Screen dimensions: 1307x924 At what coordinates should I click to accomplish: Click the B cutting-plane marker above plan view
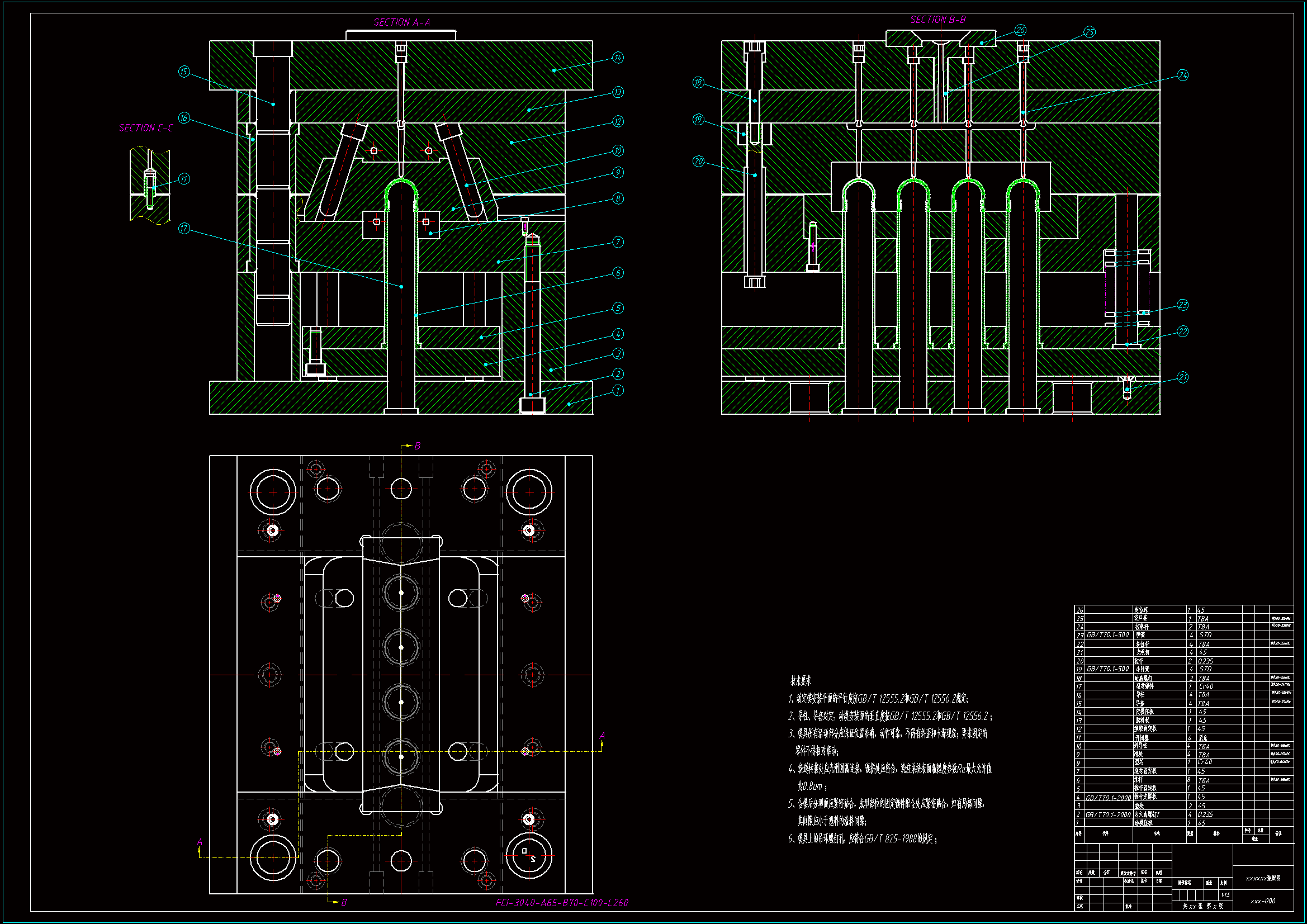pyautogui.click(x=416, y=446)
